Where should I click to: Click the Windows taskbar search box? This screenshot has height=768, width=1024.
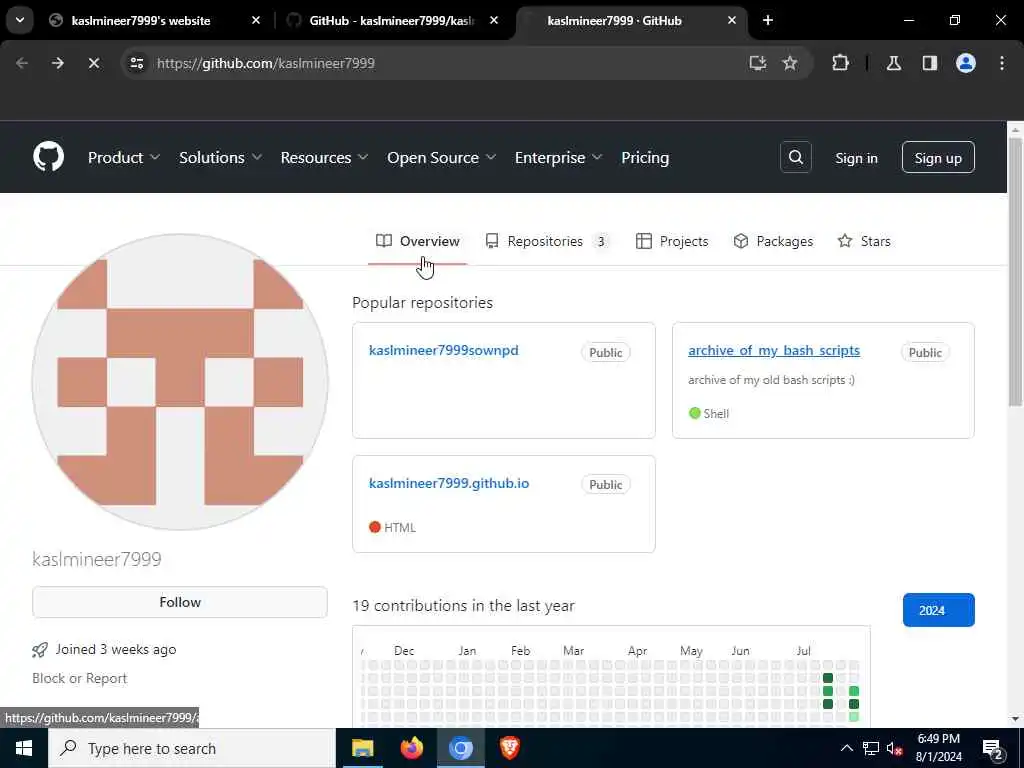(x=191, y=748)
